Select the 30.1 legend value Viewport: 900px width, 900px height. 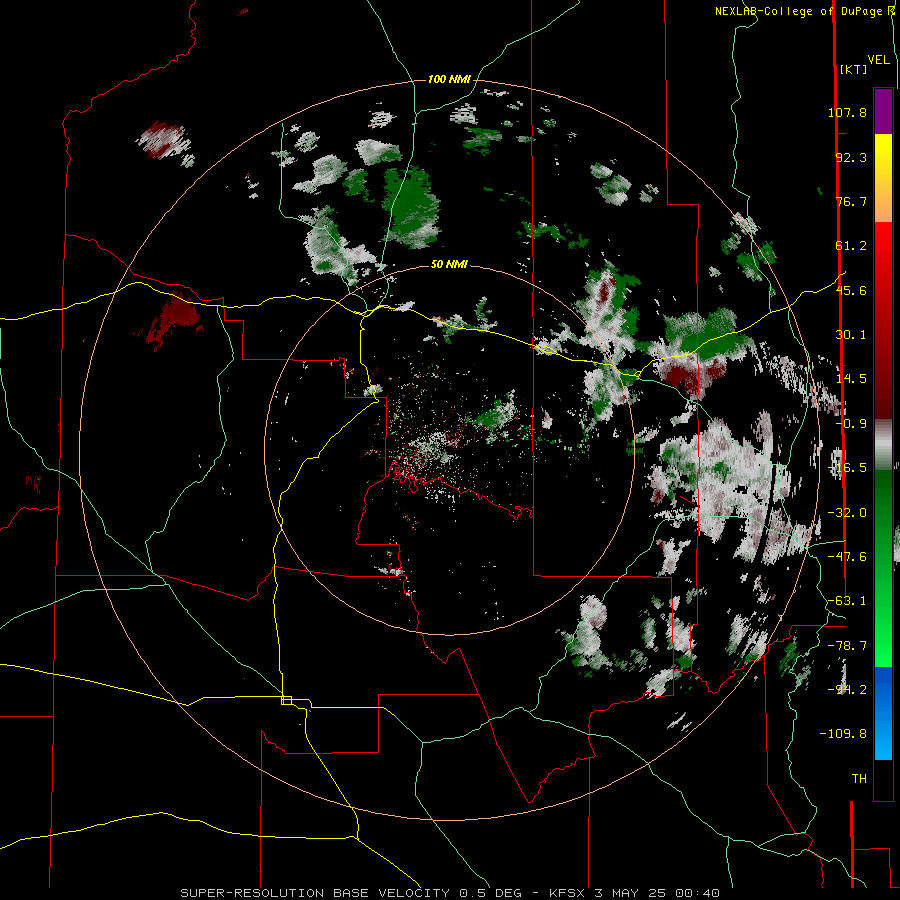pyautogui.click(x=851, y=335)
